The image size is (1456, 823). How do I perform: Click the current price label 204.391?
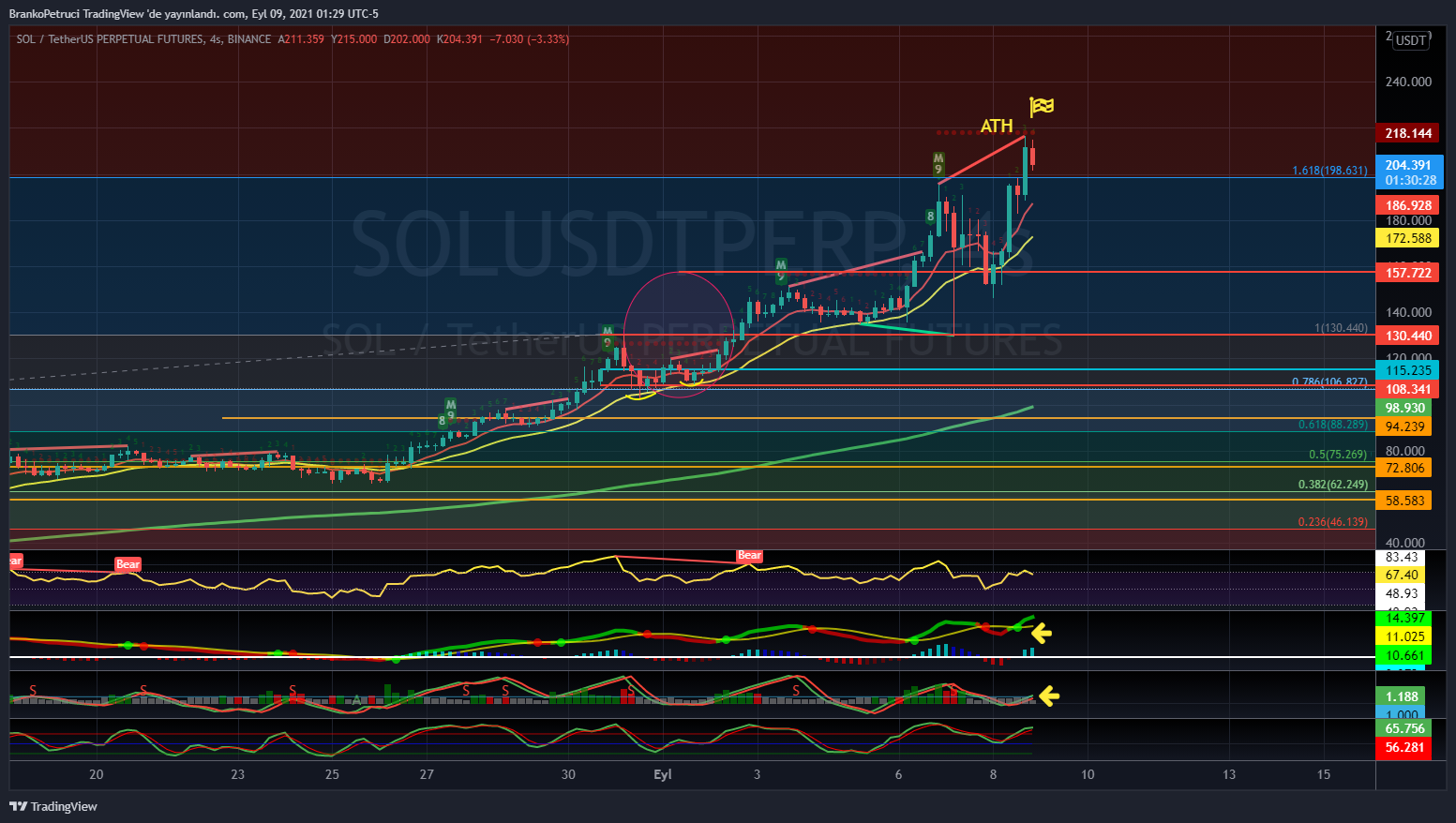1409,165
